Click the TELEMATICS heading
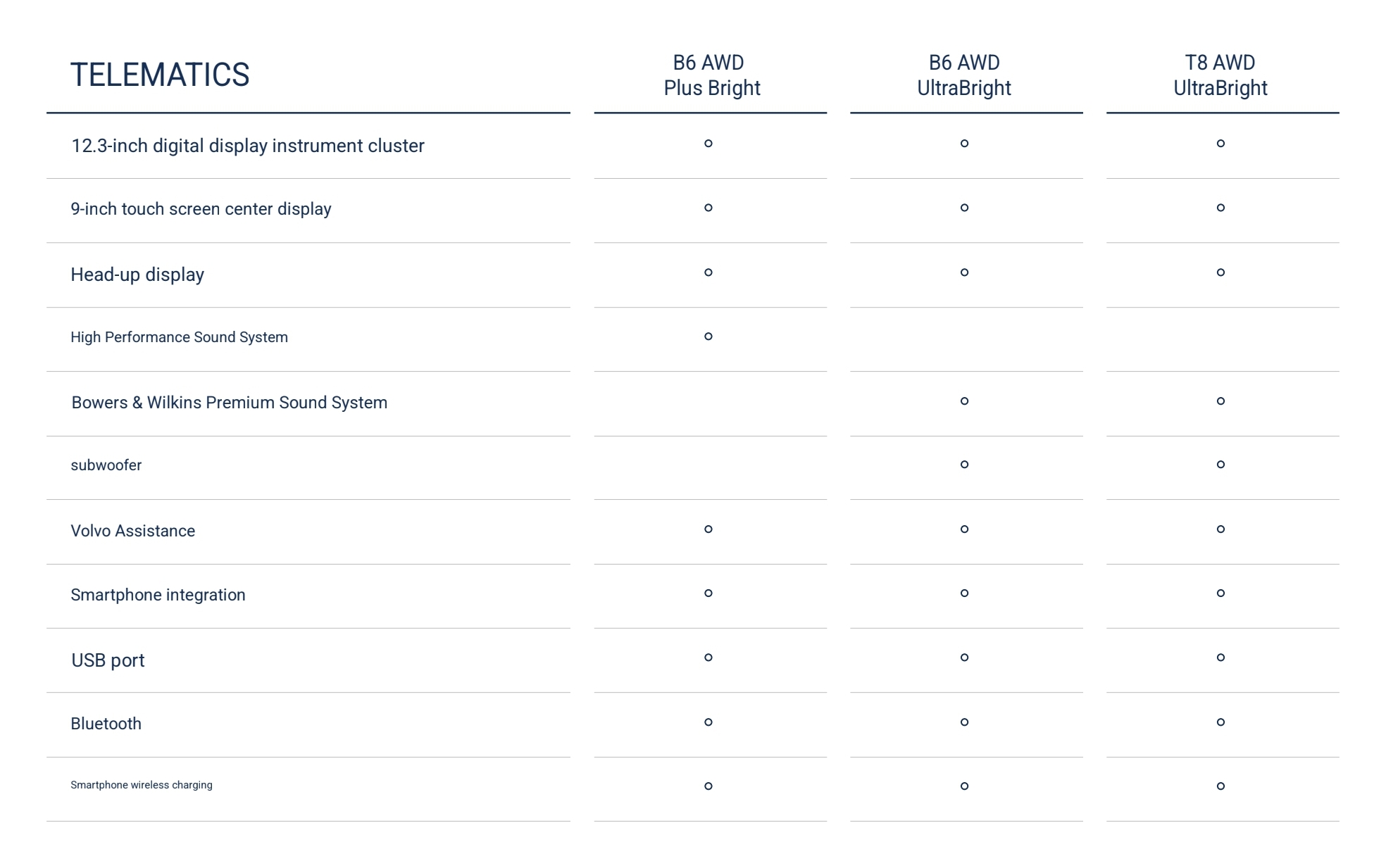 tap(160, 75)
